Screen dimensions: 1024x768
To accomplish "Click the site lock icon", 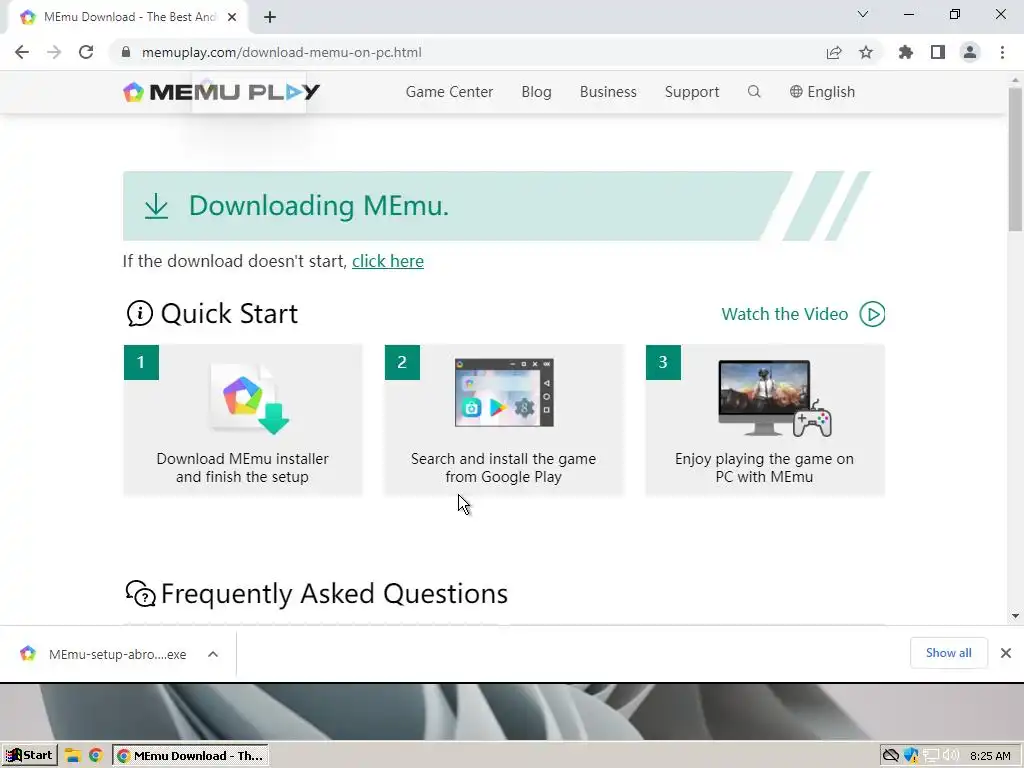I will pyautogui.click(x=126, y=52).
